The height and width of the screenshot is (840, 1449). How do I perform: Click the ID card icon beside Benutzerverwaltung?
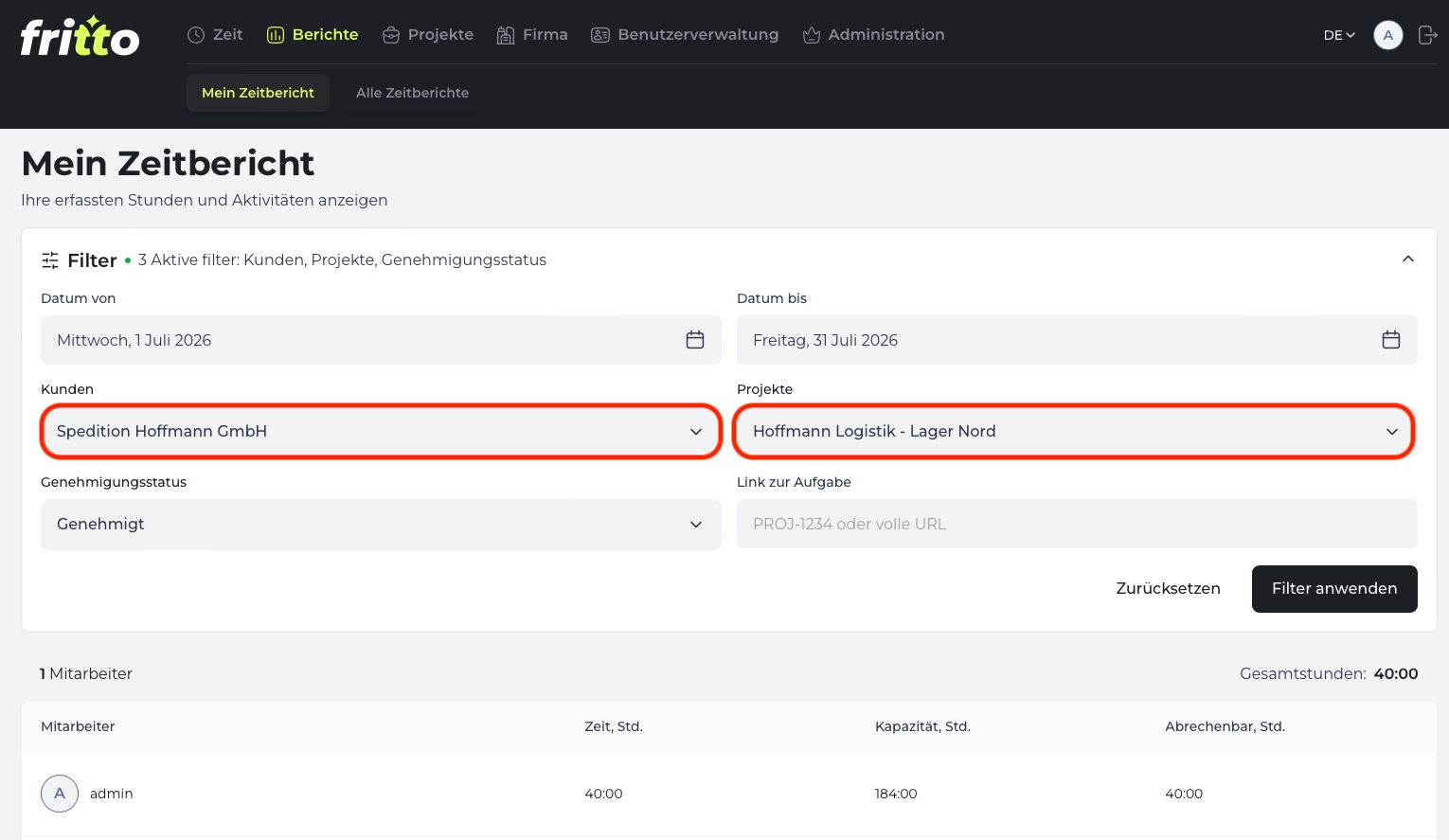coord(600,35)
